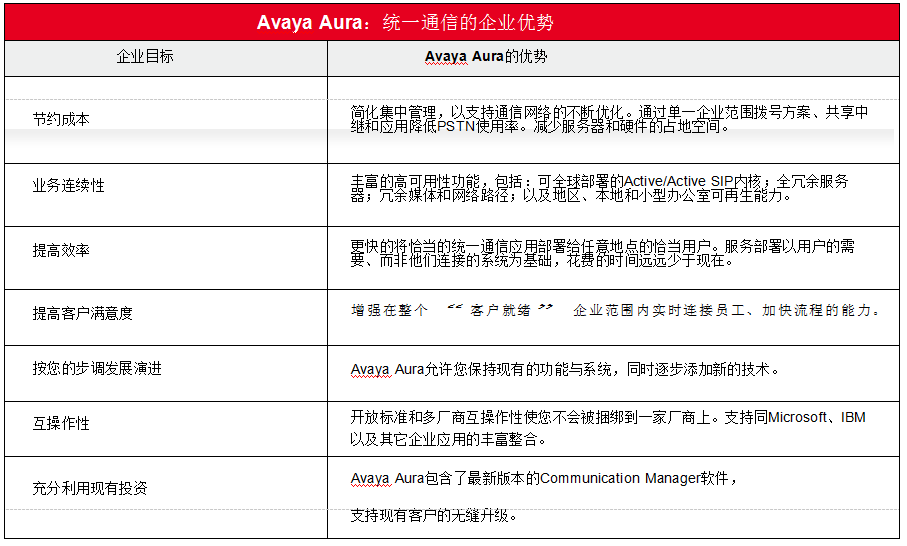Click the '提高客户满意度' row label
907x546 pixels.
click(83, 313)
